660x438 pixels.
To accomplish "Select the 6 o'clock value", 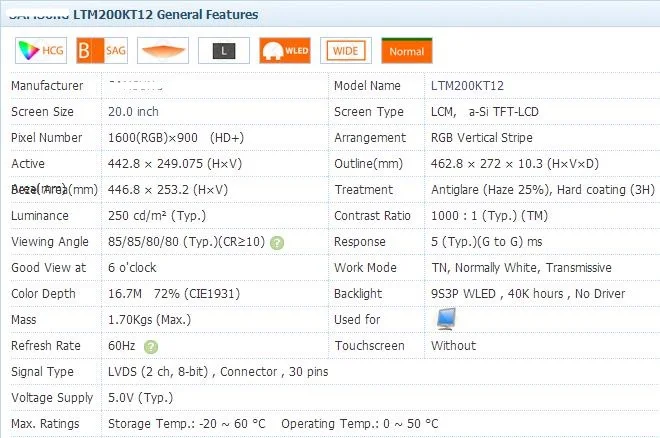I will 132,268.
